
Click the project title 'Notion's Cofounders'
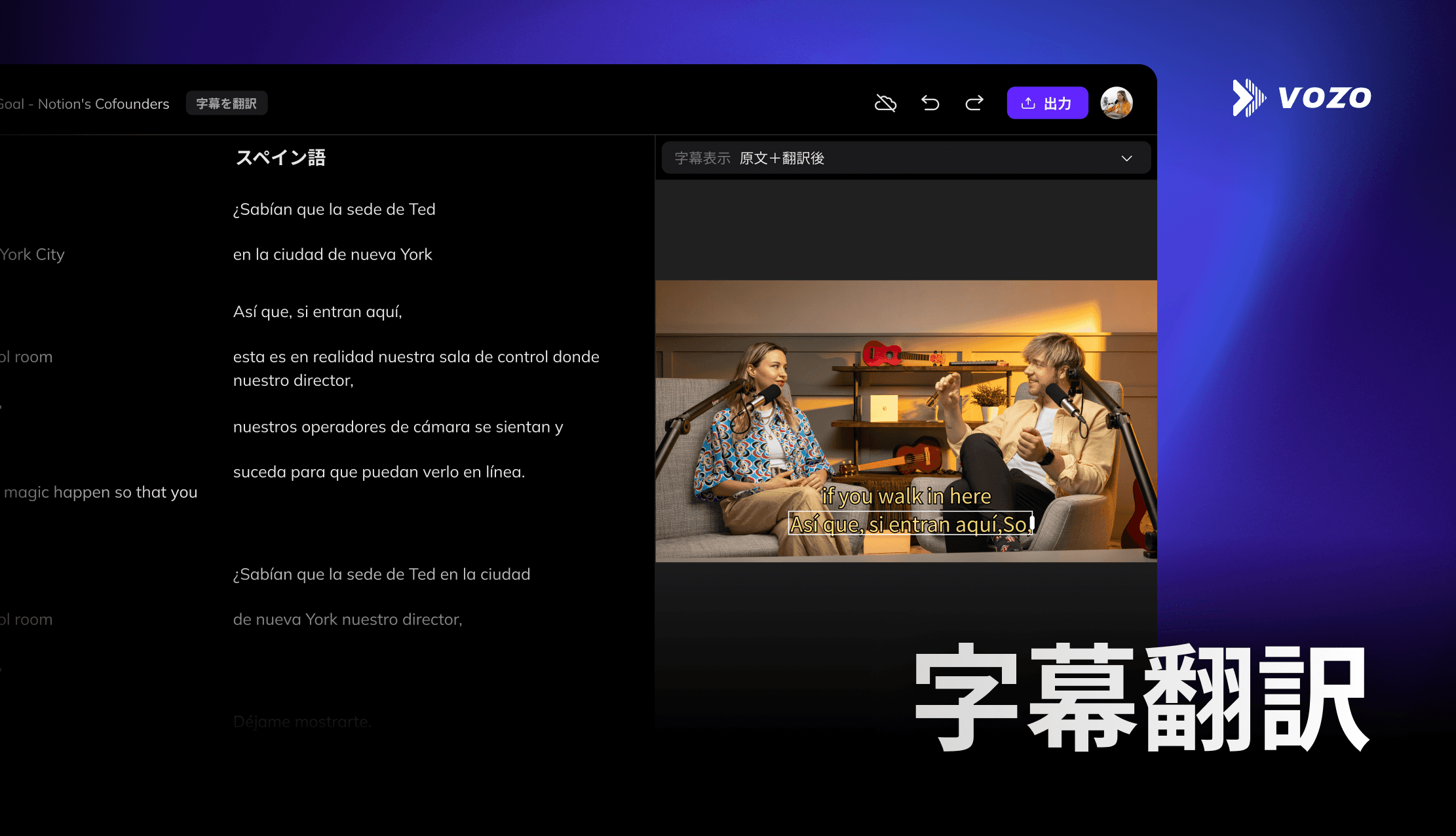[104, 104]
